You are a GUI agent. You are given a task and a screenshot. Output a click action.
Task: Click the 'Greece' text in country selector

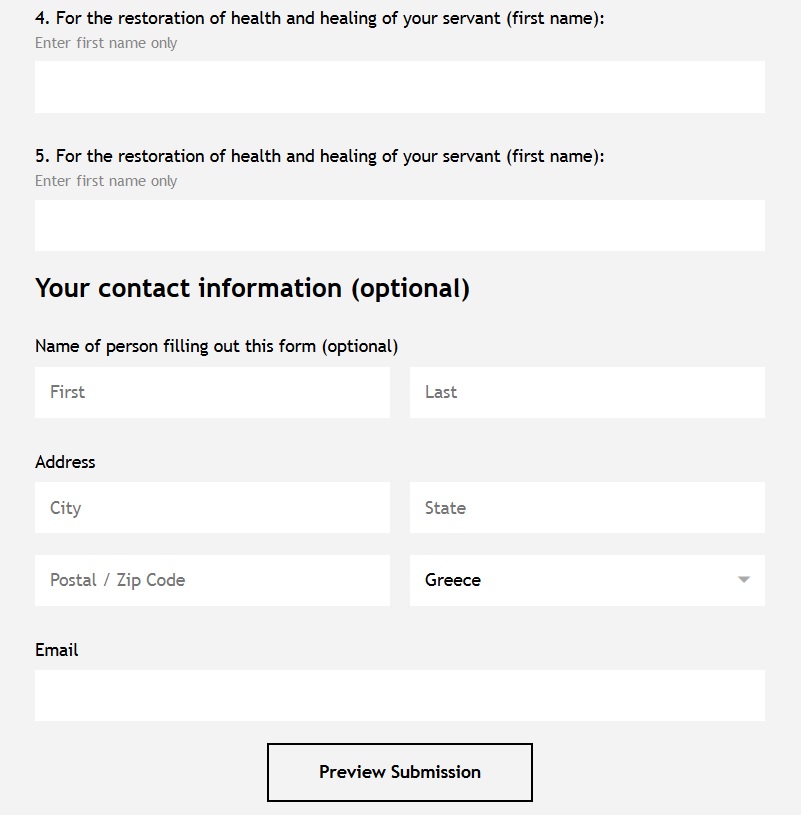pyautogui.click(x=453, y=580)
